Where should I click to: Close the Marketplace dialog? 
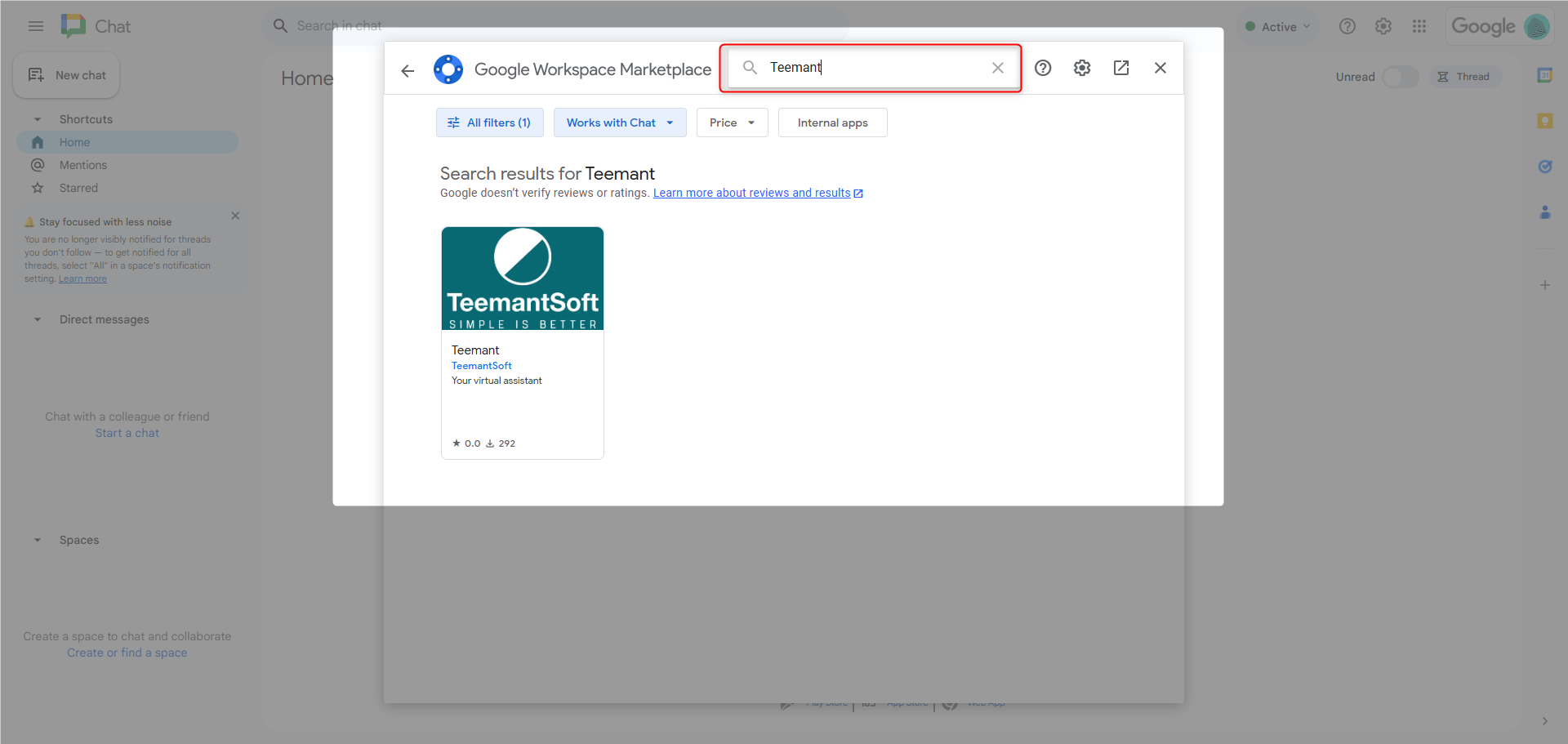point(1160,68)
